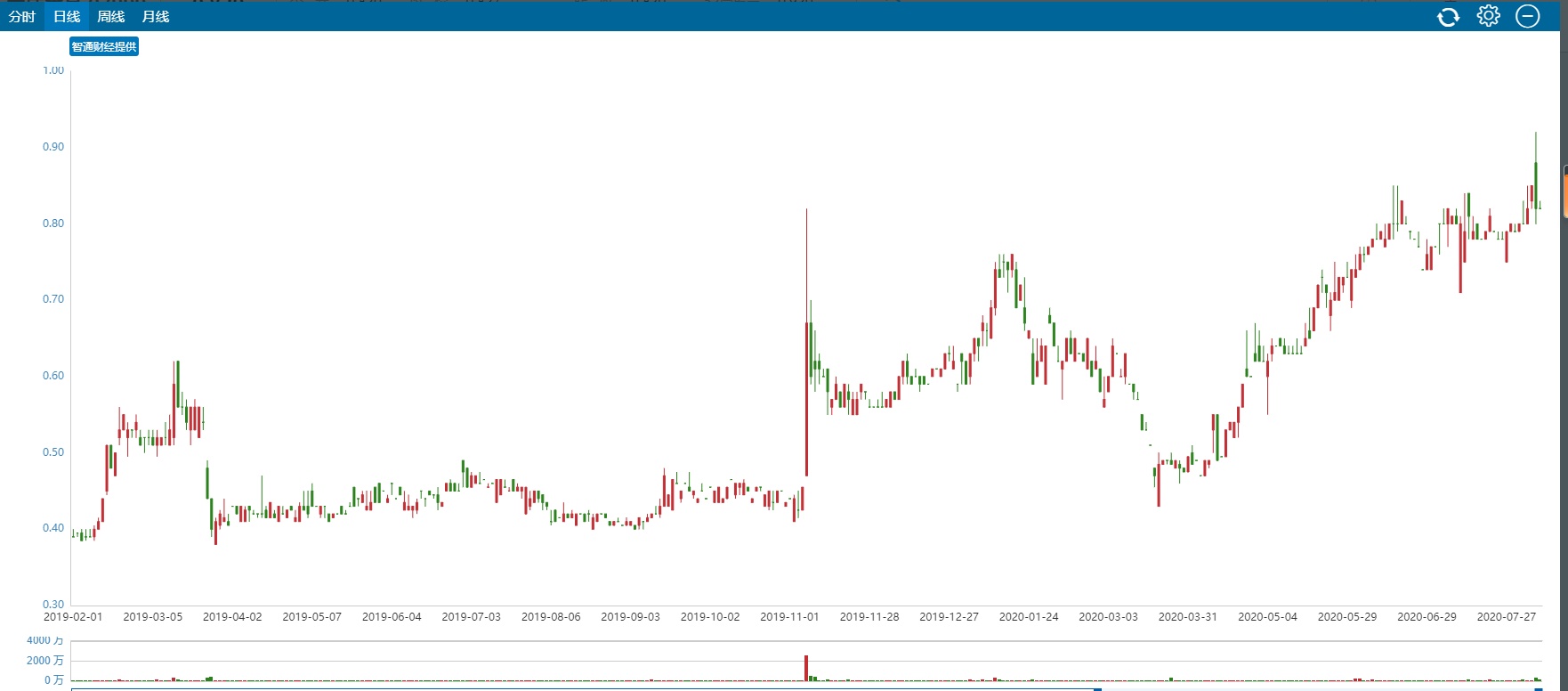Viewport: 1568px width, 691px height.
Task: Select the 2019-09-03 date label
Action: pyautogui.click(x=631, y=617)
